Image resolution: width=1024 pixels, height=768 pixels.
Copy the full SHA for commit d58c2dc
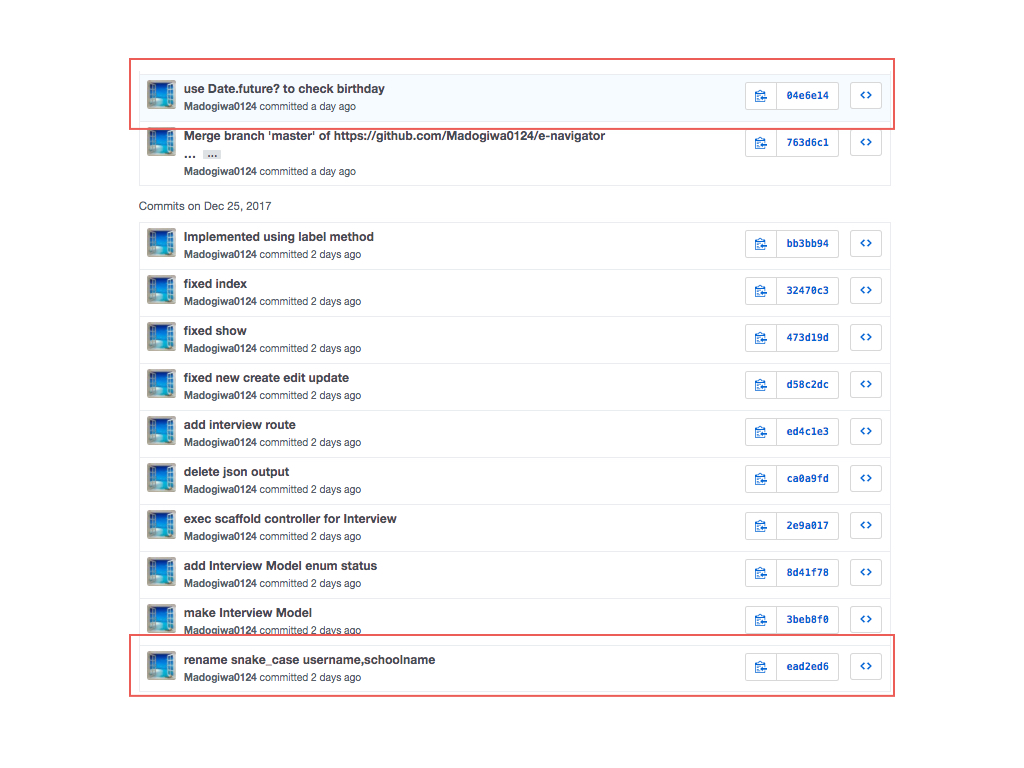point(761,385)
